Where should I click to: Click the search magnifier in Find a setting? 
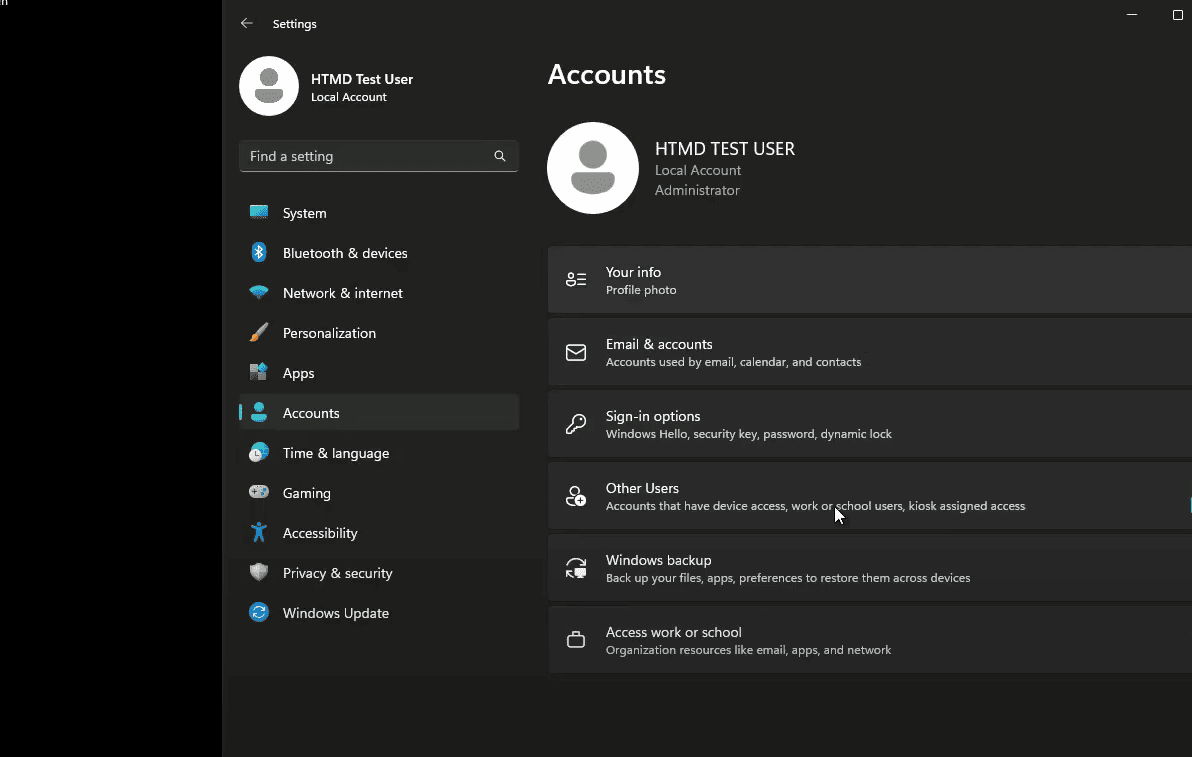pyautogui.click(x=499, y=156)
